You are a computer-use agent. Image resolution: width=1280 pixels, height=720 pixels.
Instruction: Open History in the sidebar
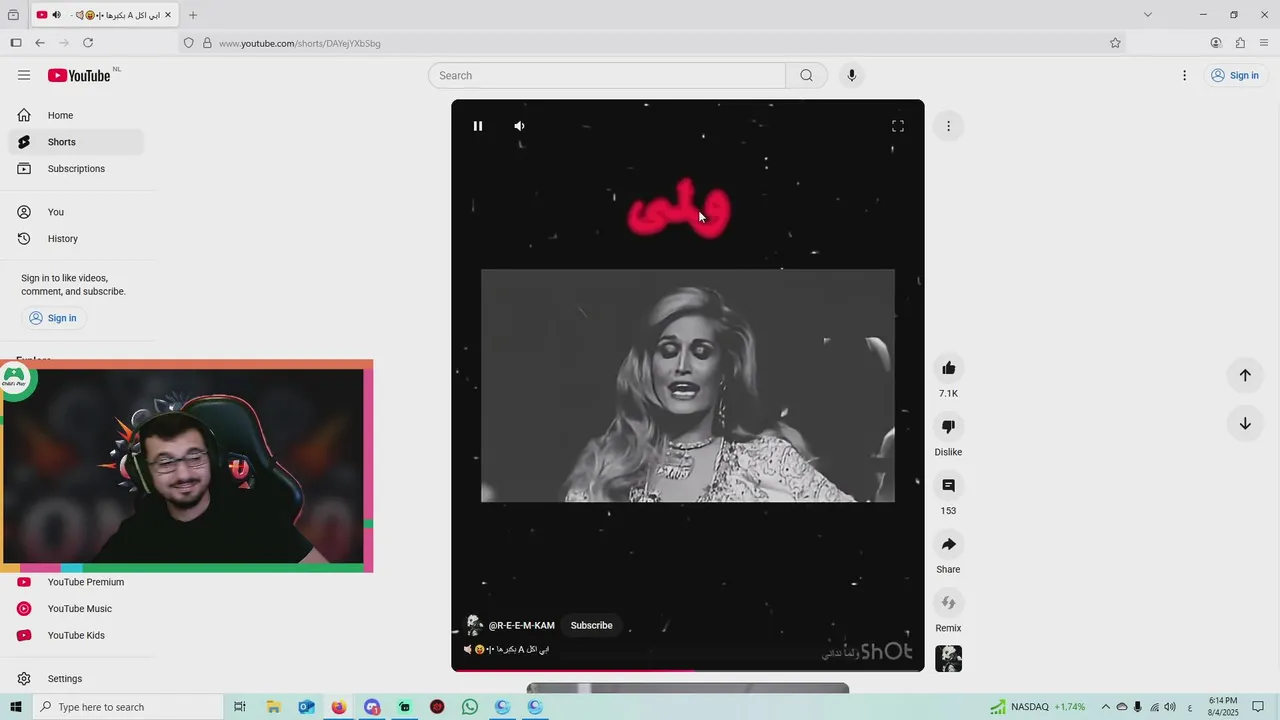click(x=76, y=239)
